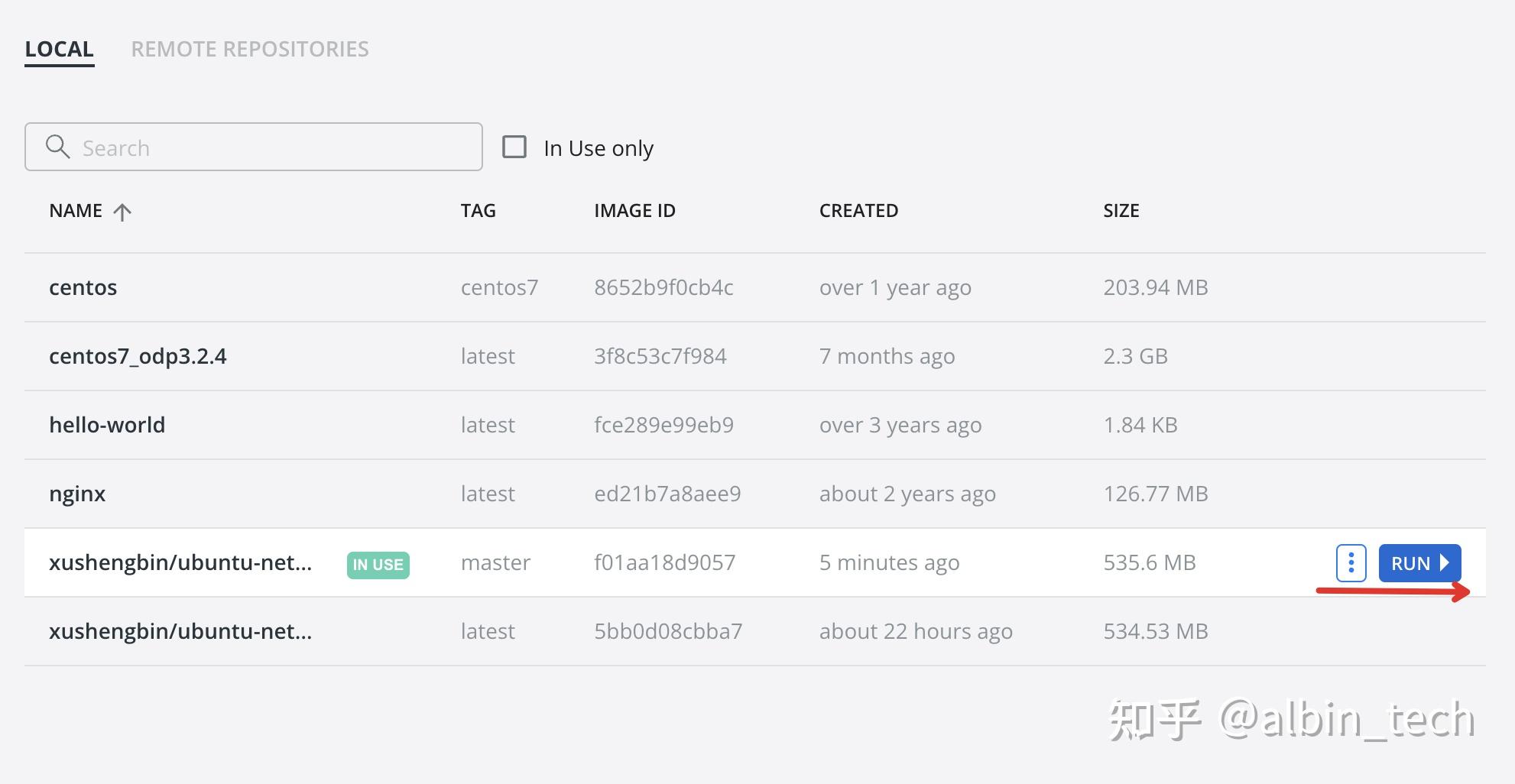
Task: Click the search magnifier icon
Action: coord(58,147)
